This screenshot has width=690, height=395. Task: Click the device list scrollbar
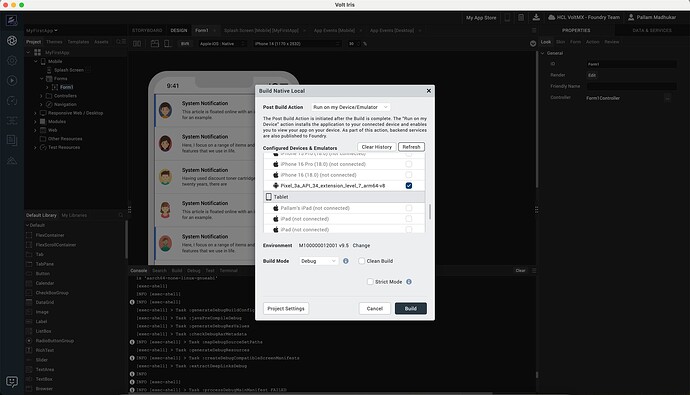coord(429,212)
